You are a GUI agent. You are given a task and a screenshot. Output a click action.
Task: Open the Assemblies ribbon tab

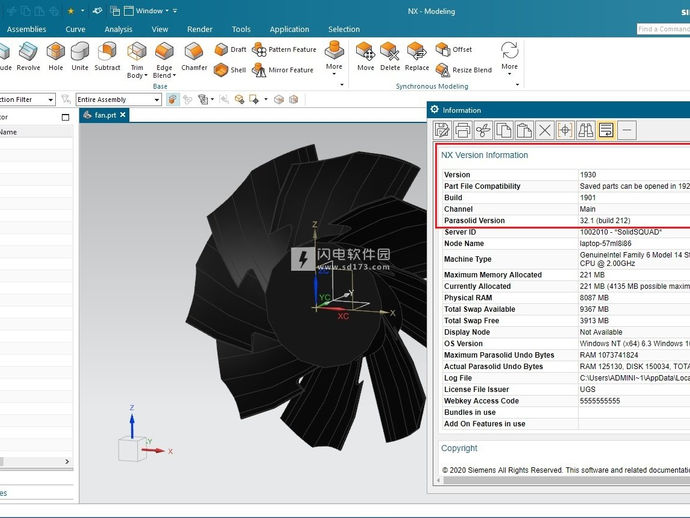[x=26, y=29]
